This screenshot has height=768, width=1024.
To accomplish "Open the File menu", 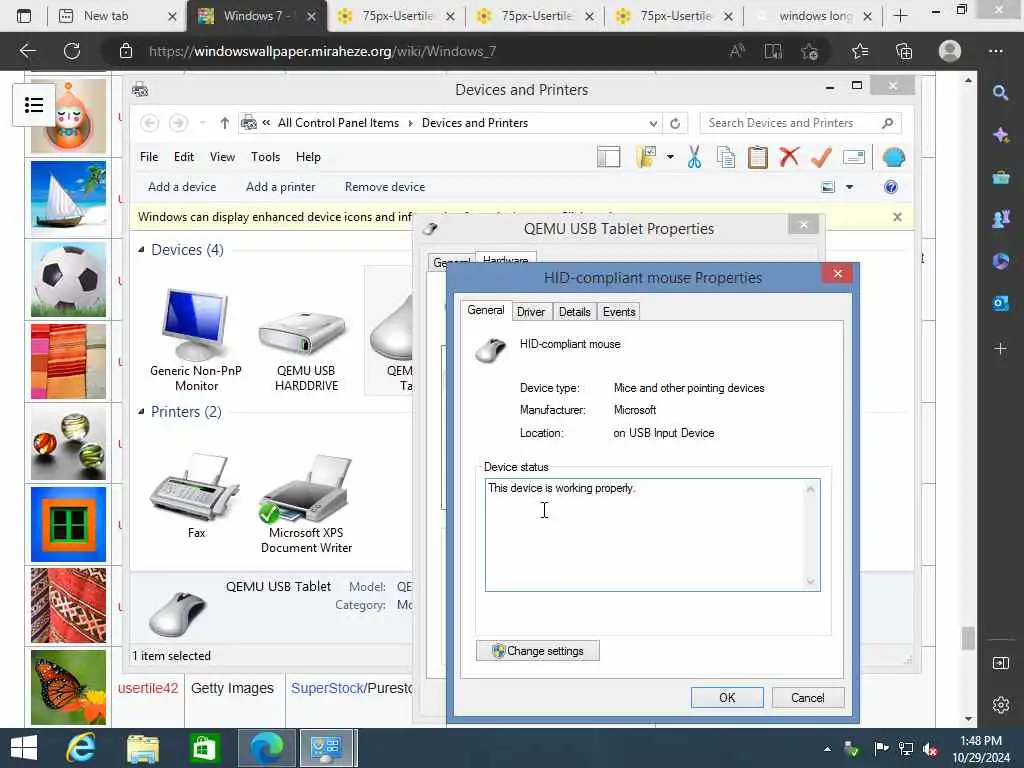I will (149, 157).
